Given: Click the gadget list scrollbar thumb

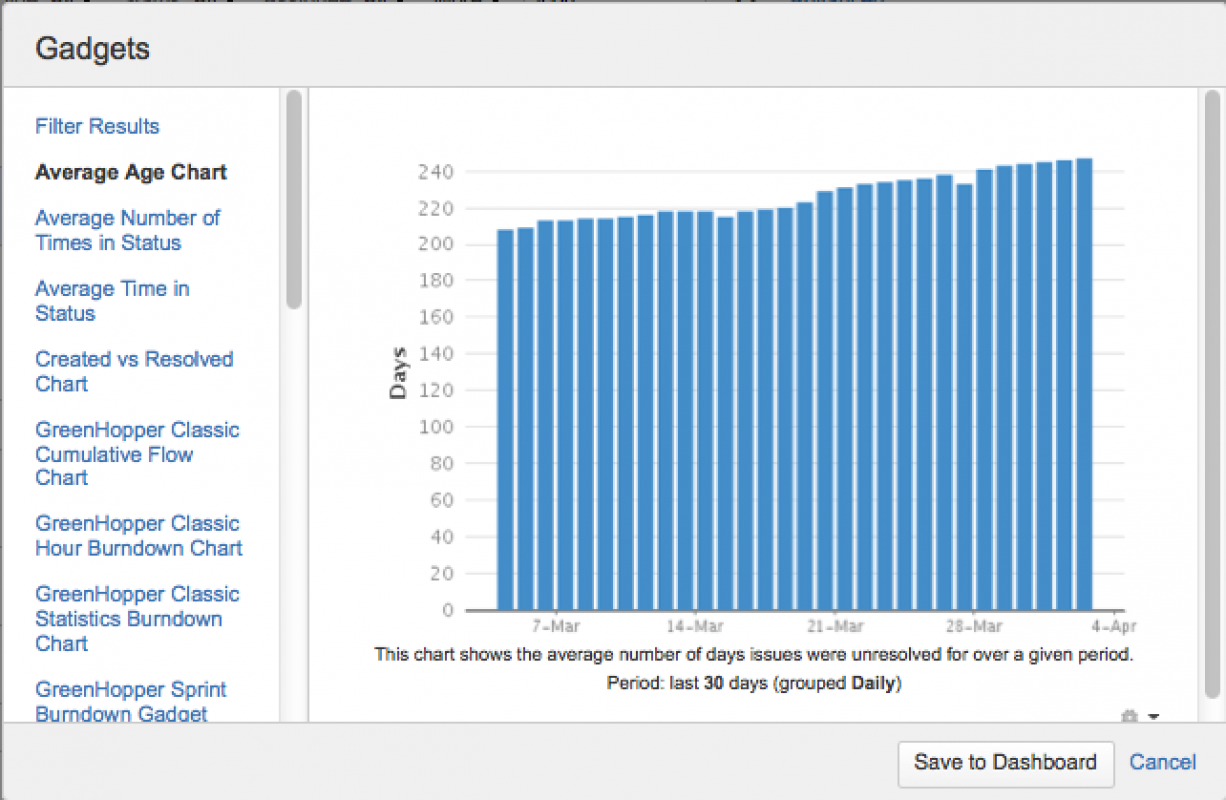Looking at the screenshot, I should click(x=293, y=200).
